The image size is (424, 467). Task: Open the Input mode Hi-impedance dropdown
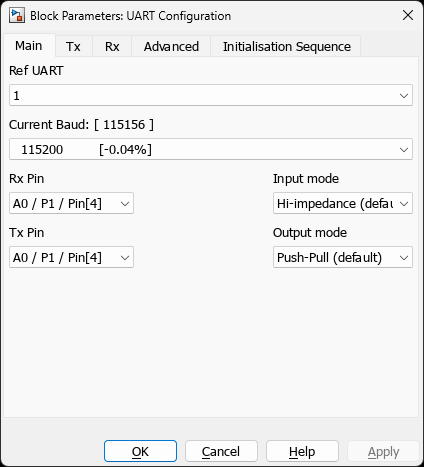coord(343,203)
